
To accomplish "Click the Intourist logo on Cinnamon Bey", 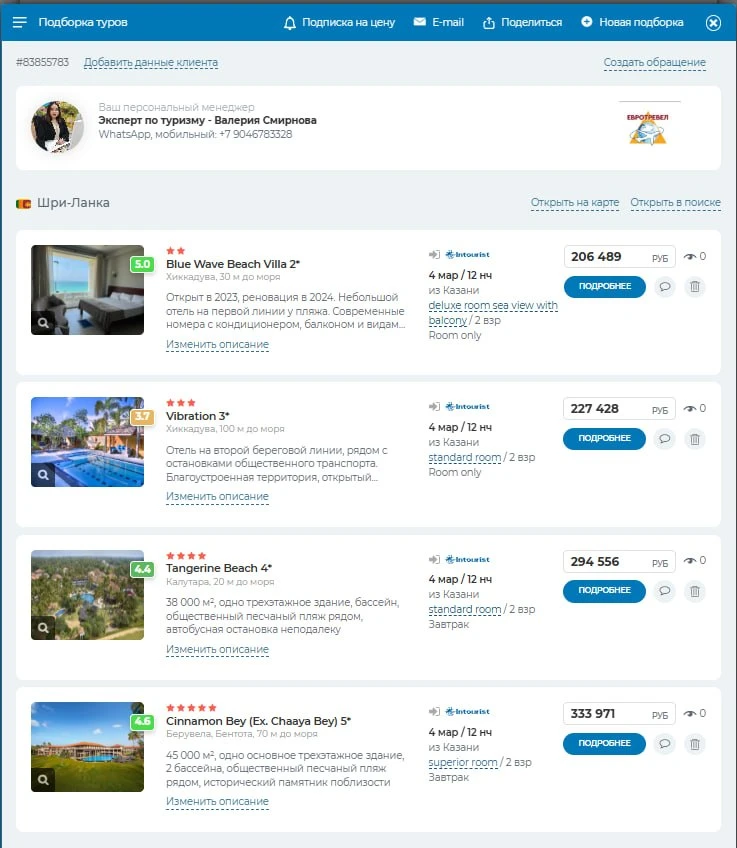I will [468, 711].
